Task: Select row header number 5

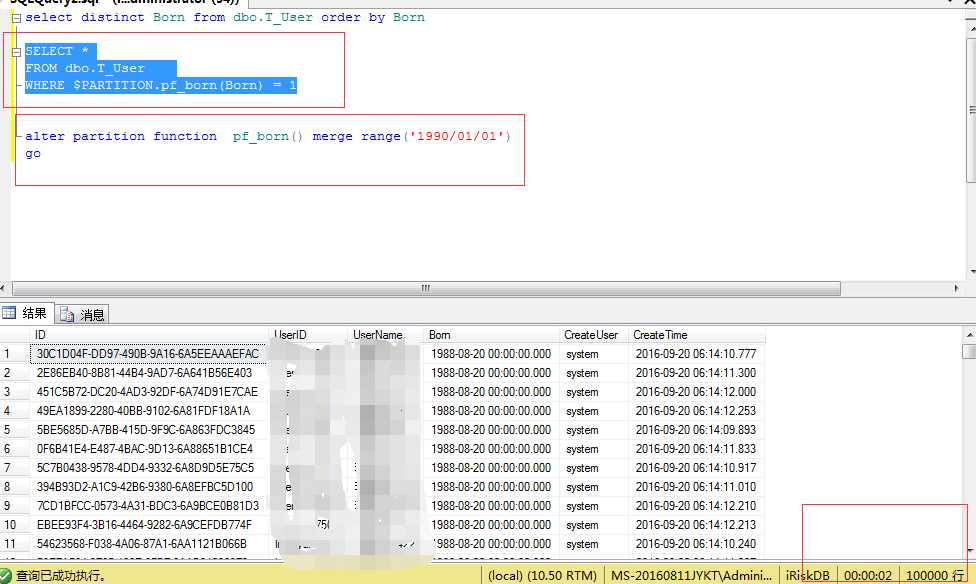Action: coord(14,430)
